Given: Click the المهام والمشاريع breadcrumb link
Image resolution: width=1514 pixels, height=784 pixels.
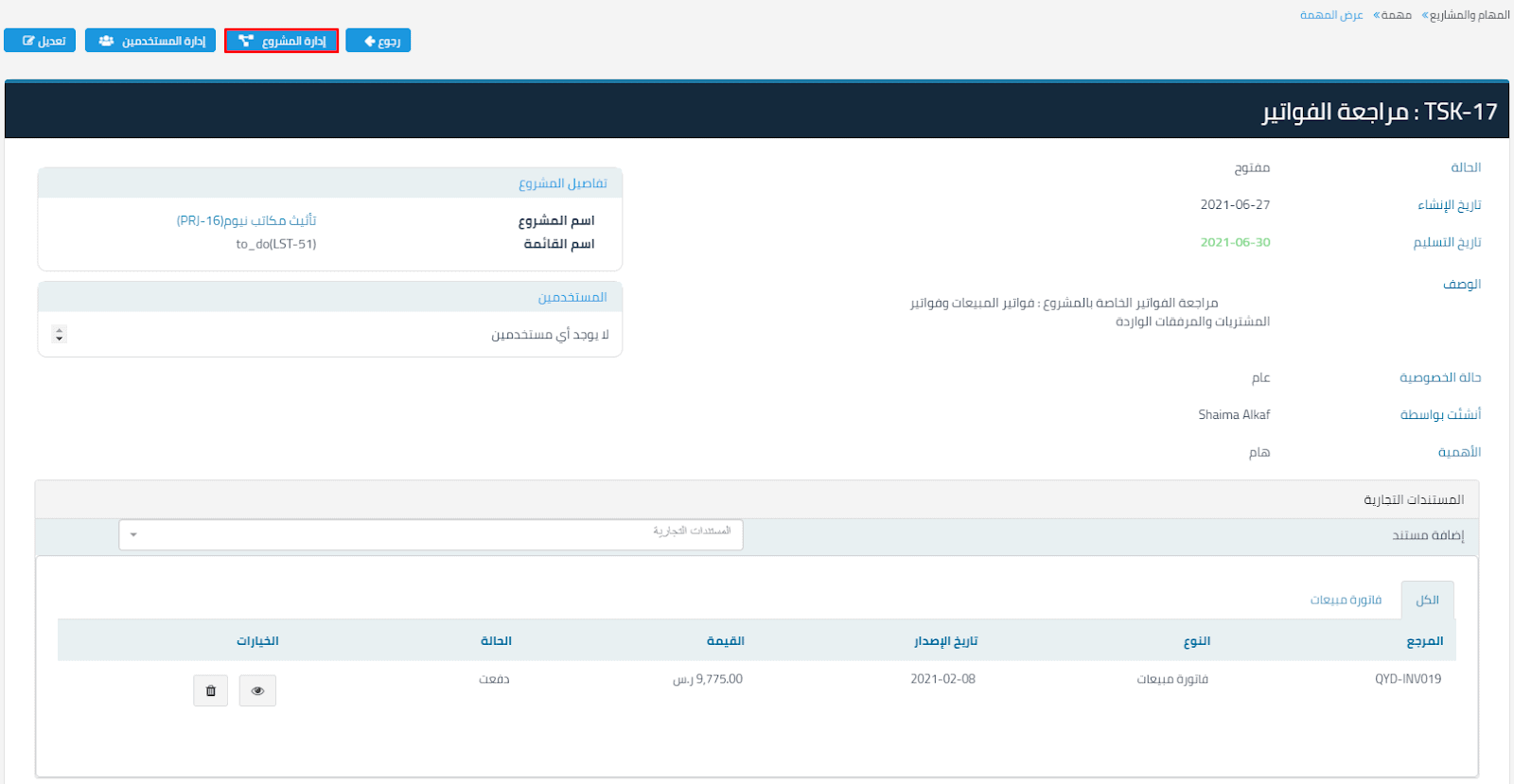Looking at the screenshot, I should [1470, 15].
